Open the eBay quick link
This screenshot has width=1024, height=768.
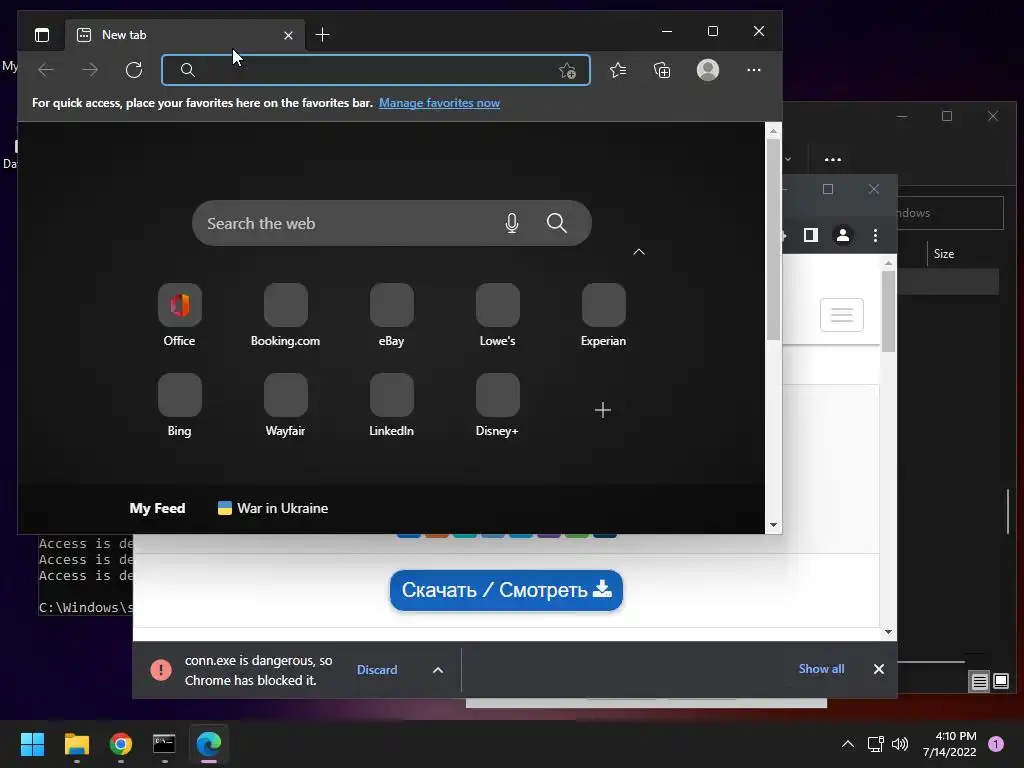[x=392, y=315]
